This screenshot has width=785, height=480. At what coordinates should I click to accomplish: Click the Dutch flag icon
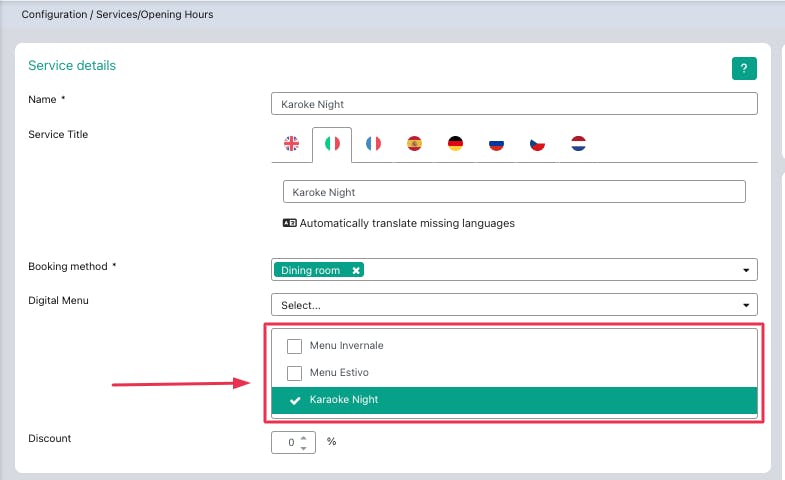pos(578,144)
